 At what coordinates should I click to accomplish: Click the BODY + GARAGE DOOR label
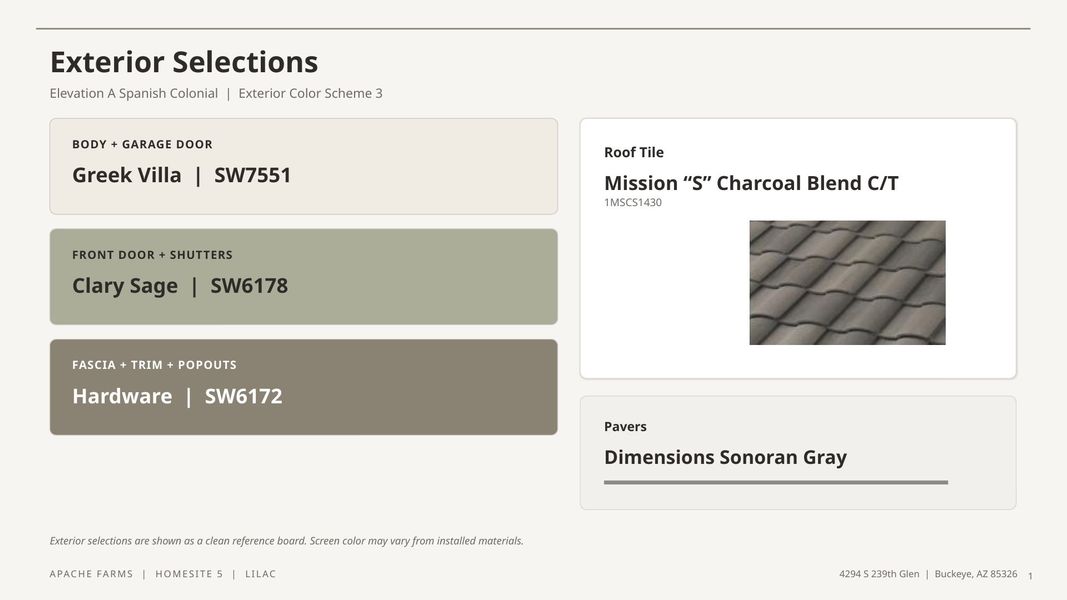click(x=142, y=144)
